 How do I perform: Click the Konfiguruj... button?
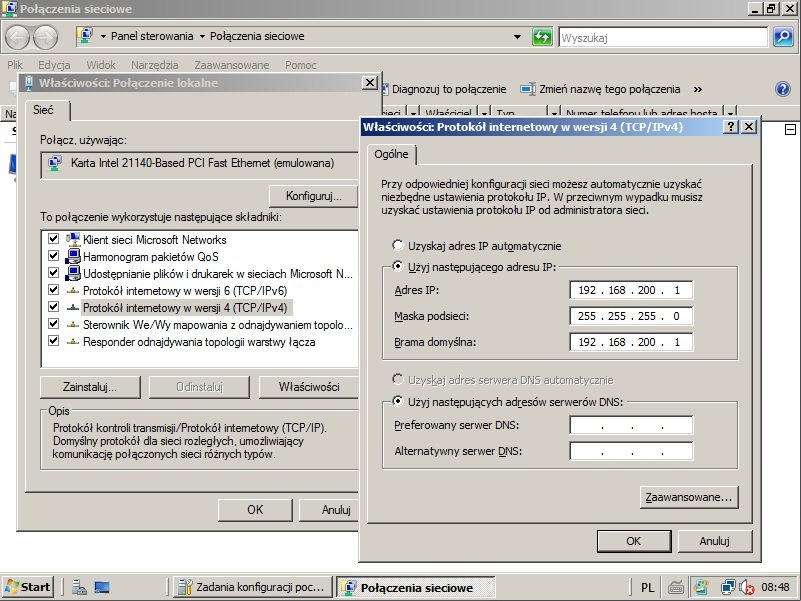coord(313,196)
